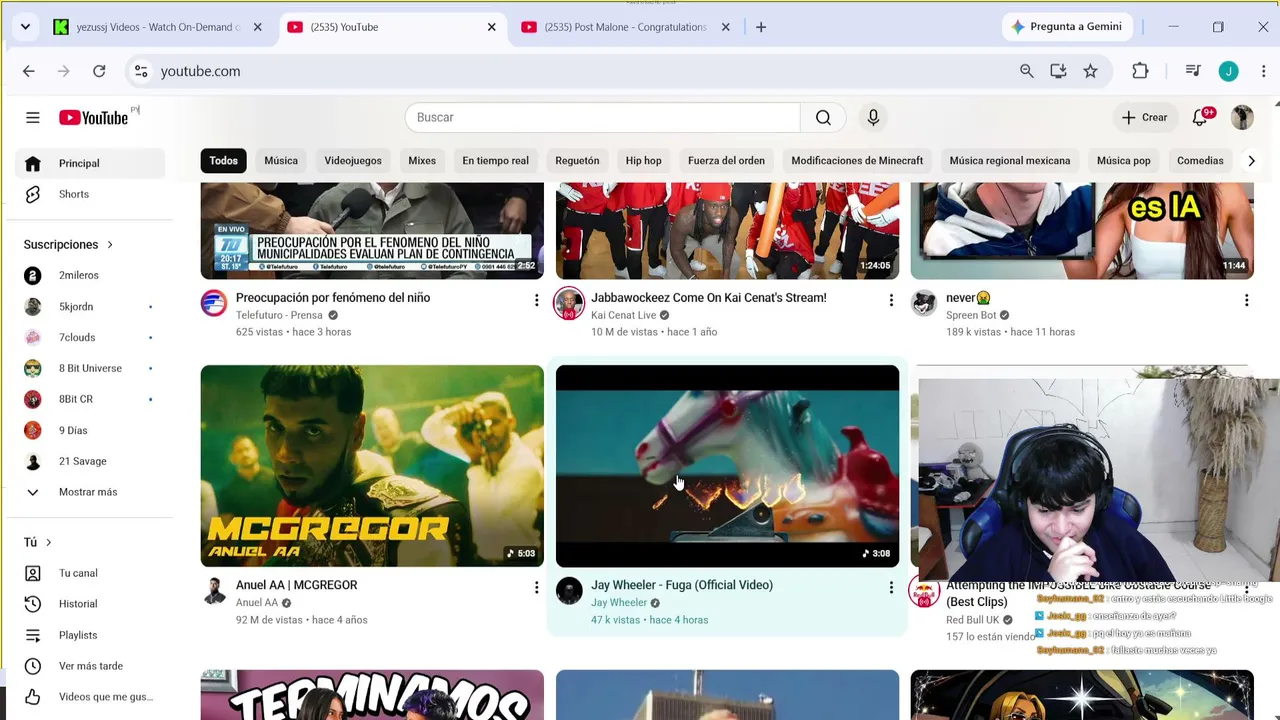Open the browser zoom magnifier icon
This screenshot has width=1280, height=720.
(x=1027, y=71)
